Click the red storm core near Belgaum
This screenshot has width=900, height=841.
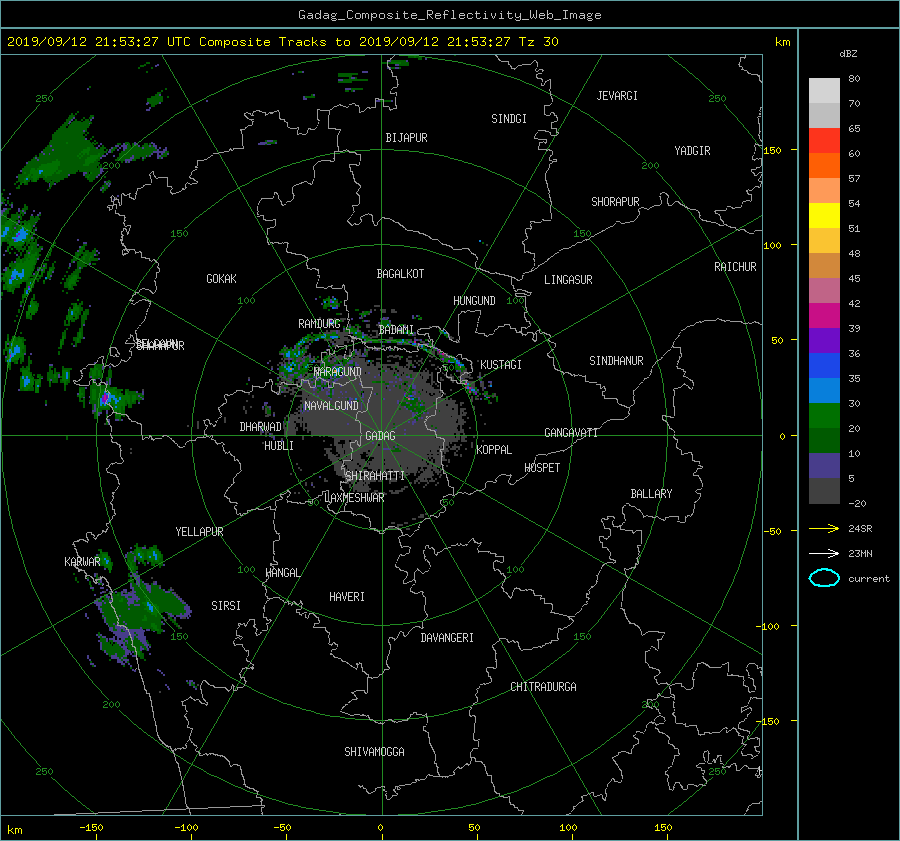click(104, 398)
